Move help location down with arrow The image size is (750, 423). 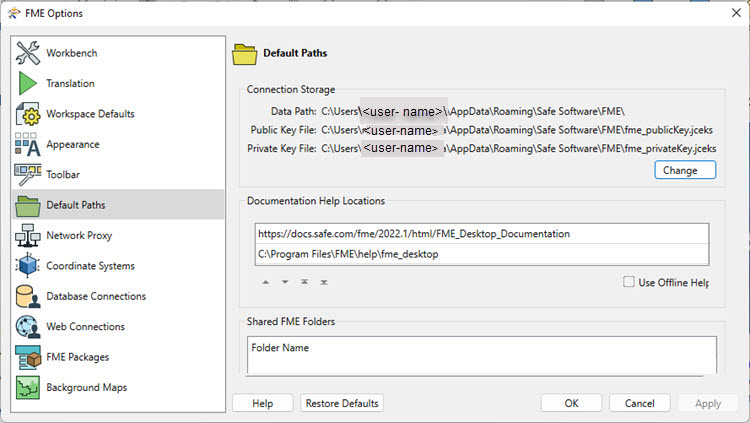coord(285,282)
